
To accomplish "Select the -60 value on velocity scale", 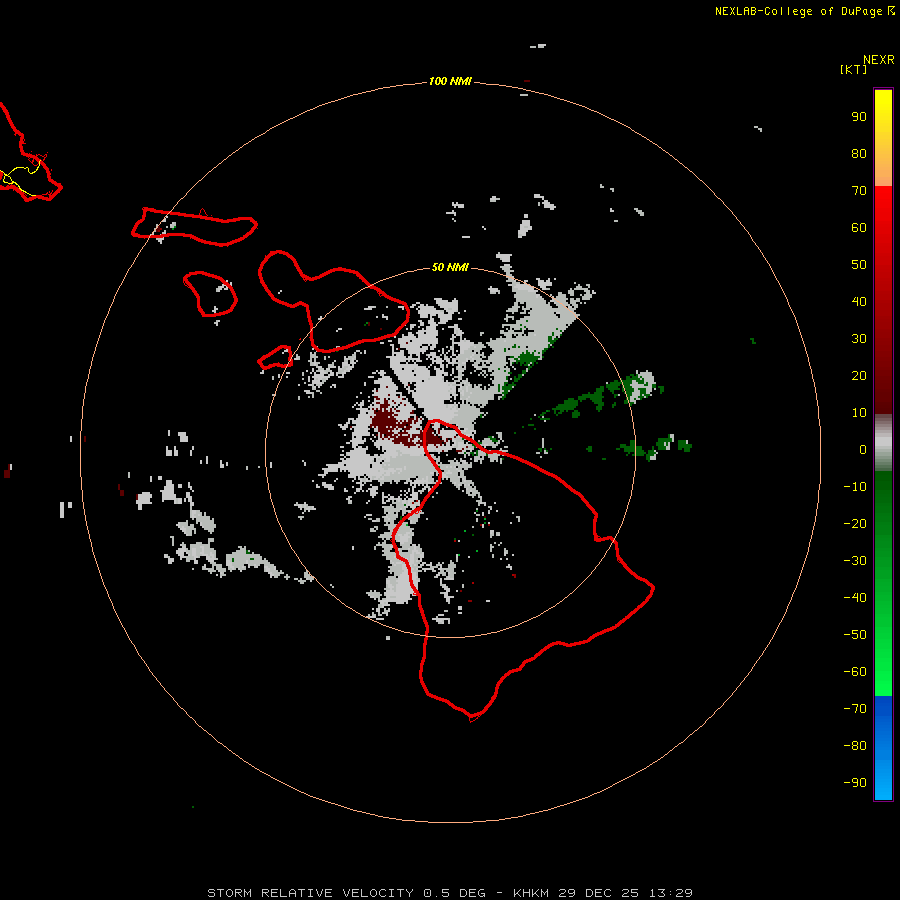I will (x=855, y=672).
